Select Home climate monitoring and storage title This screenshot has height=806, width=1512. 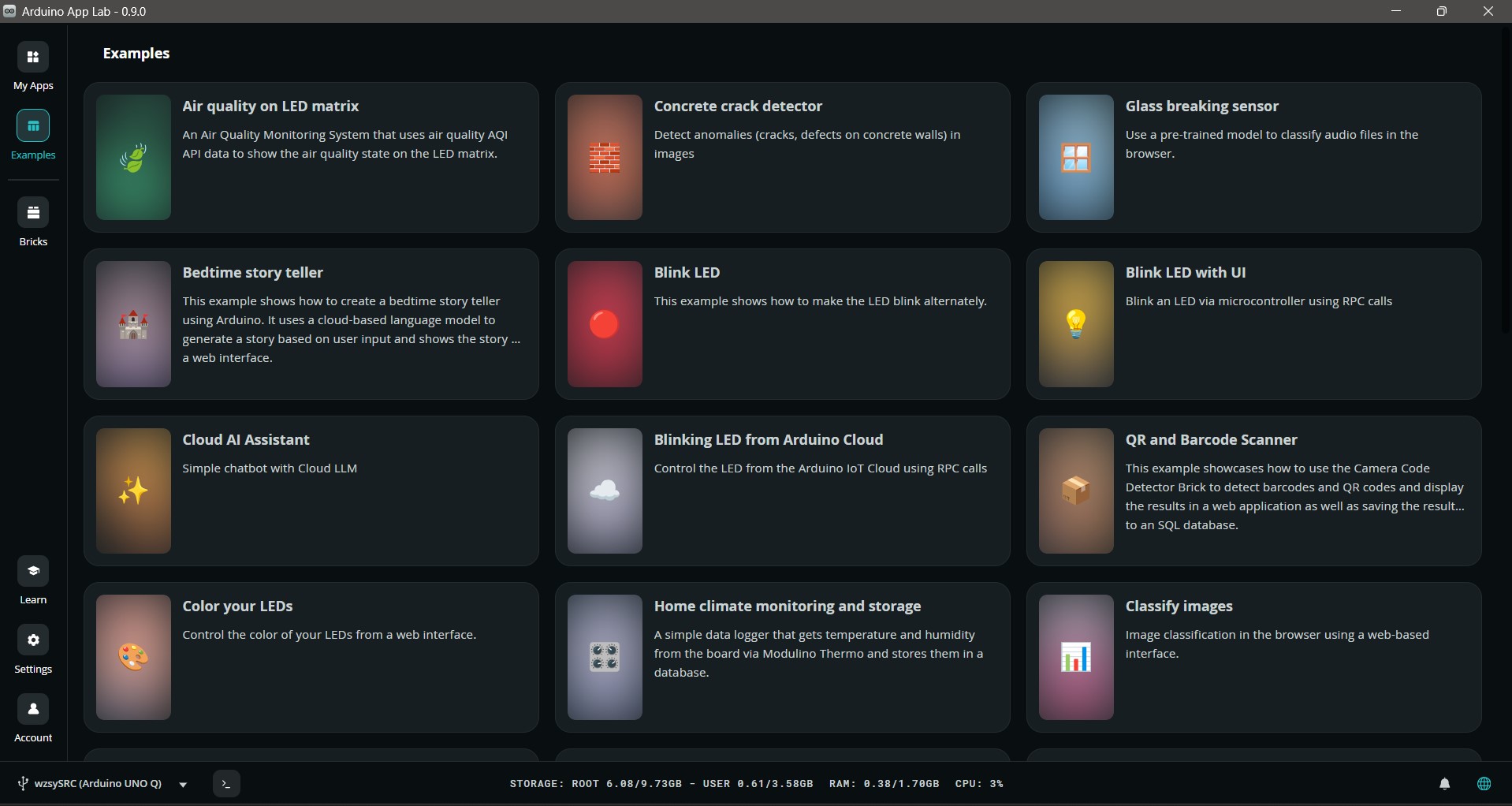788,606
